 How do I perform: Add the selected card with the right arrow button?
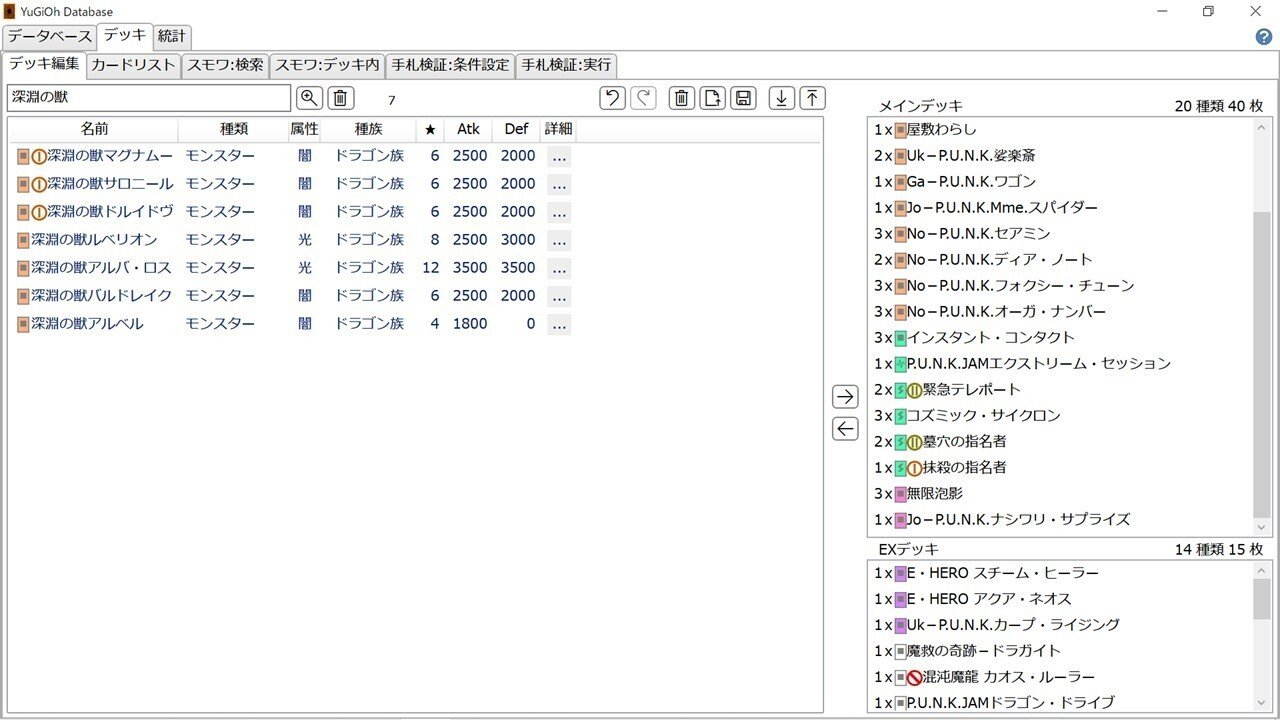click(845, 397)
